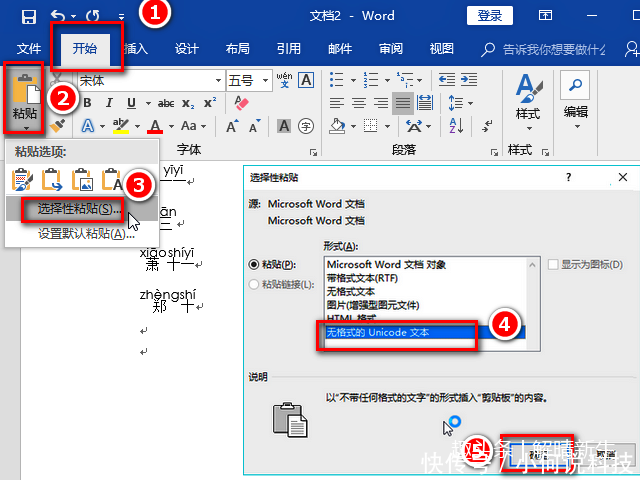The width and height of the screenshot is (640, 480).
Task: Shrink the font size
Action: (255, 126)
